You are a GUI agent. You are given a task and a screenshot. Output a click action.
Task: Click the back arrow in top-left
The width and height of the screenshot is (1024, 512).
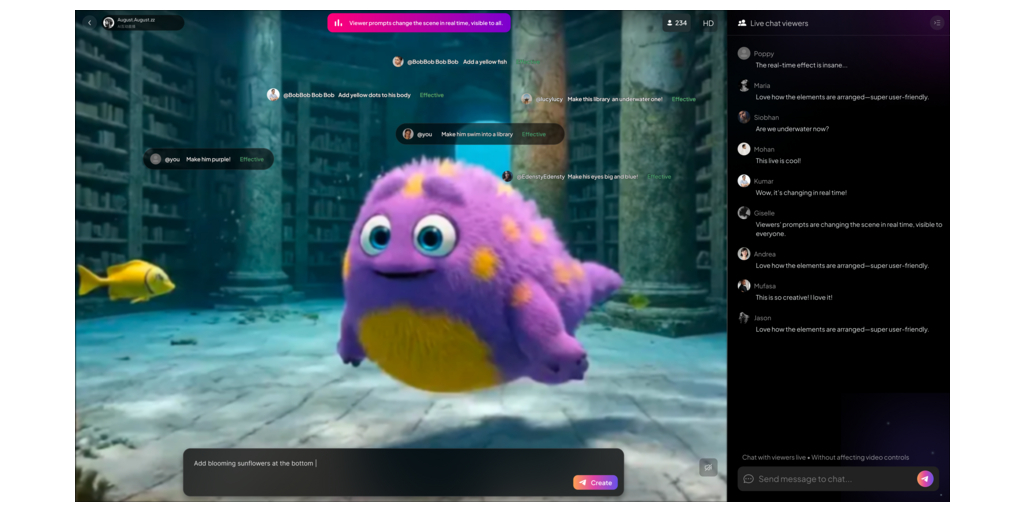coord(89,23)
